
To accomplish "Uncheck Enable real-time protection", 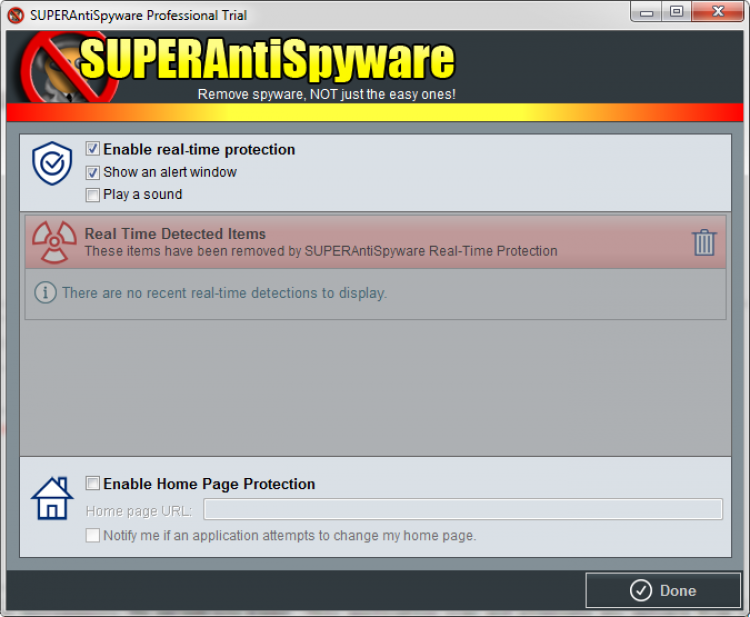I will [93, 149].
